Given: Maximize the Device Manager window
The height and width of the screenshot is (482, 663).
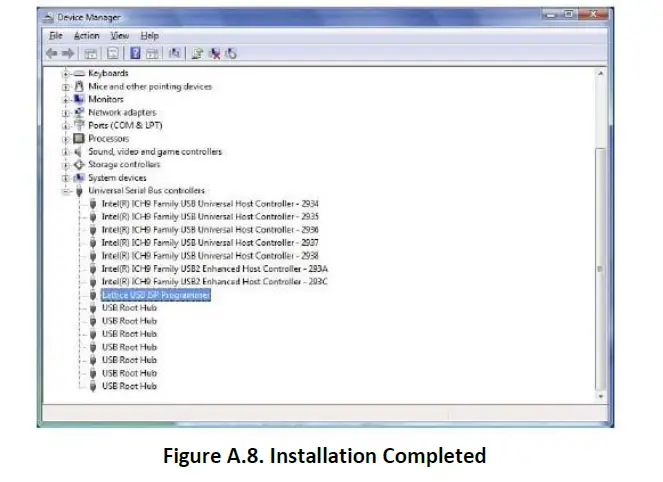Looking at the screenshot, I should tap(569, 15).
